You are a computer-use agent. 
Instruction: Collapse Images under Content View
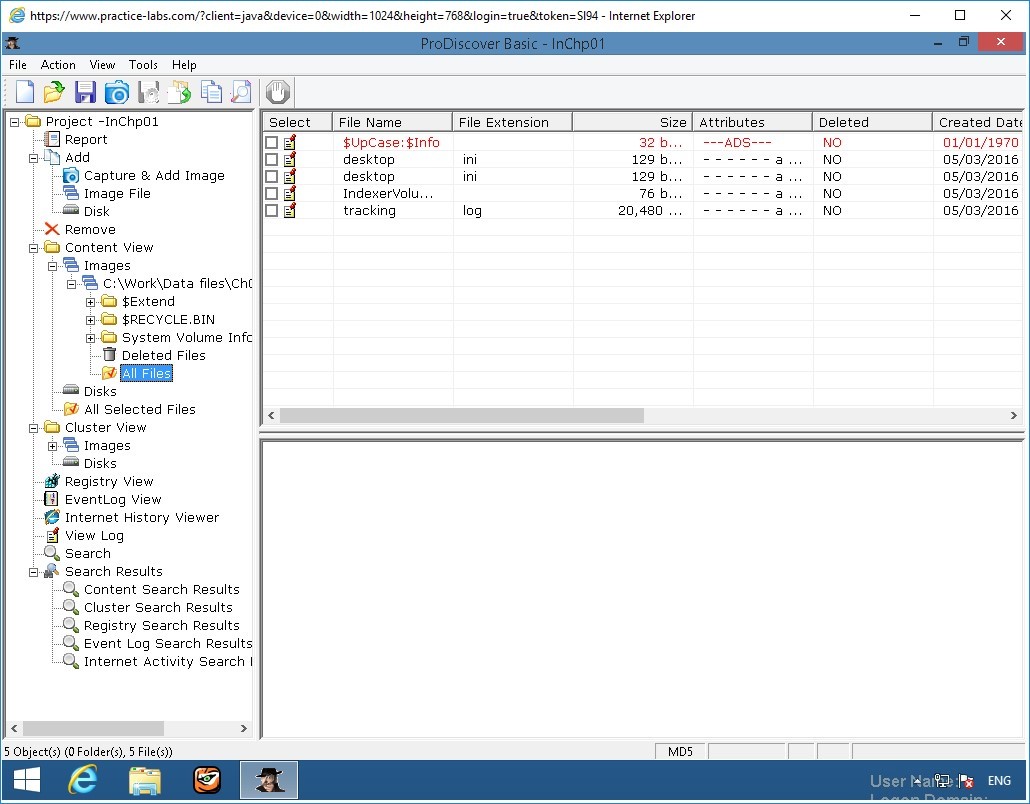(53, 266)
